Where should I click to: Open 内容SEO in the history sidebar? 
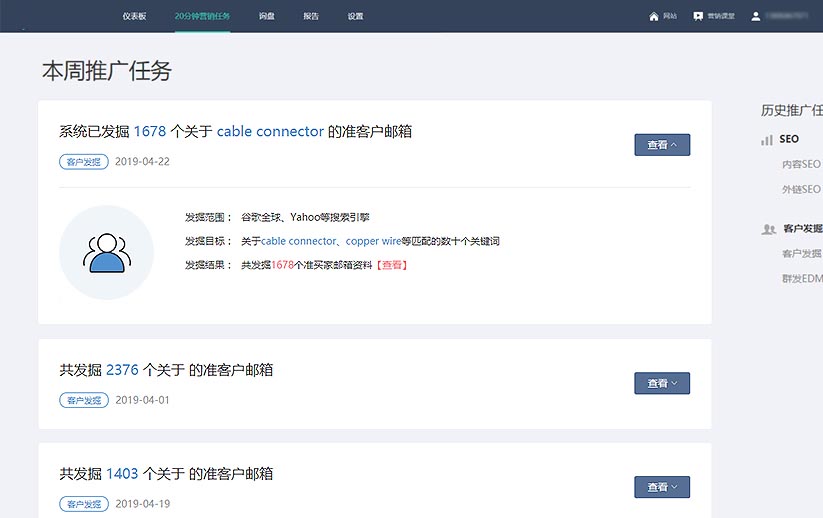tap(800, 164)
